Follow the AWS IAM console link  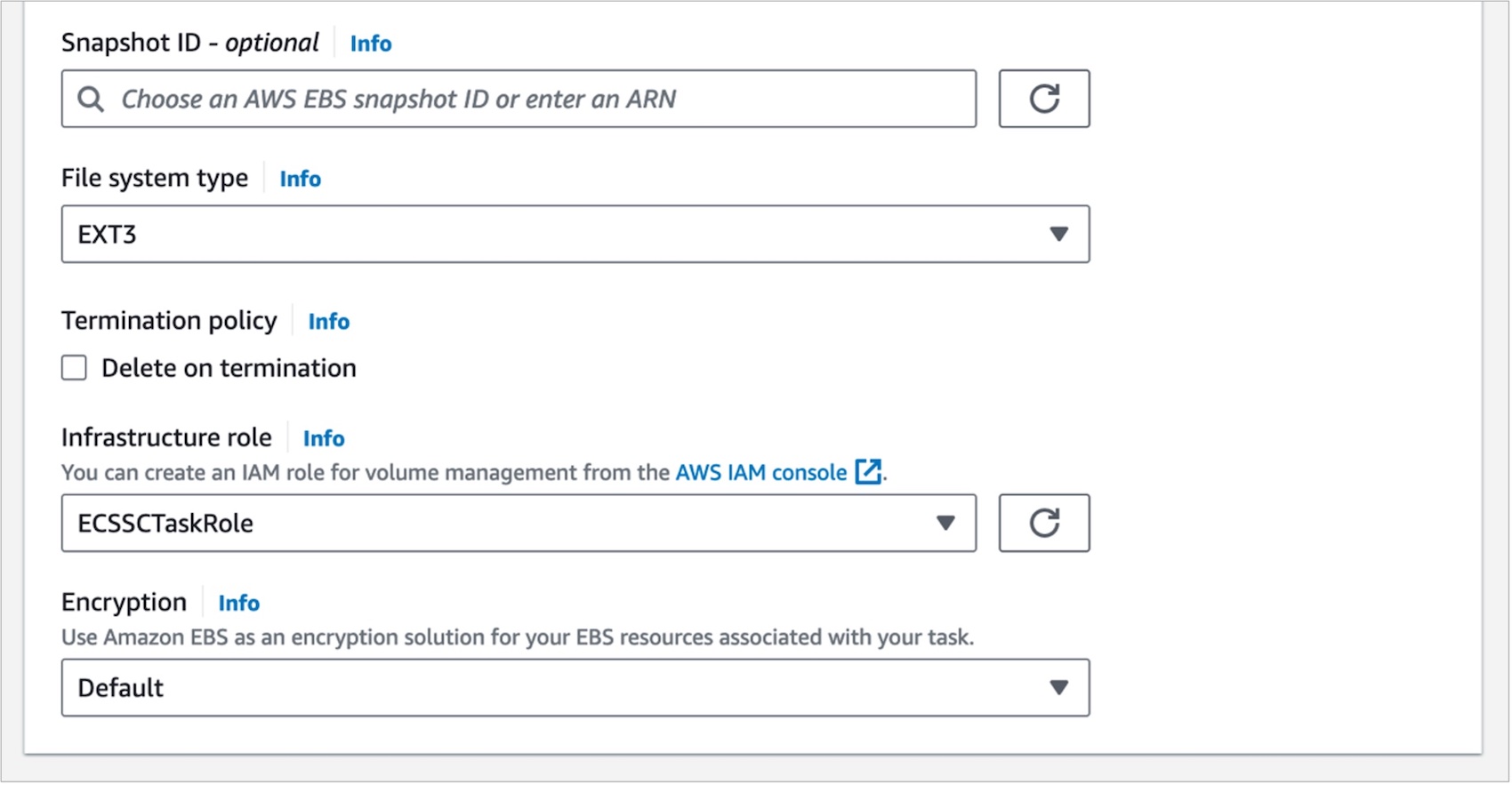coord(760,472)
